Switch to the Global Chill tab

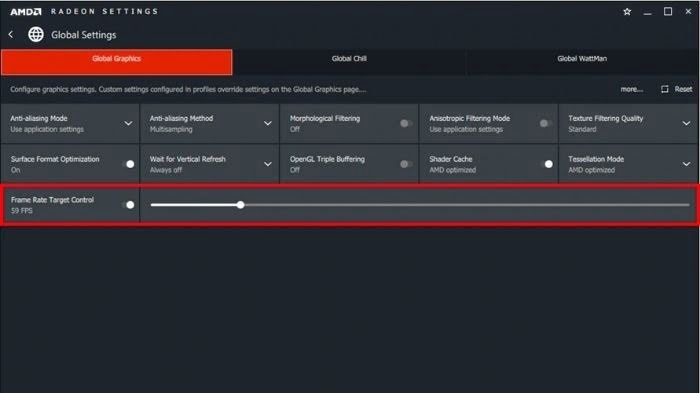(x=349, y=59)
